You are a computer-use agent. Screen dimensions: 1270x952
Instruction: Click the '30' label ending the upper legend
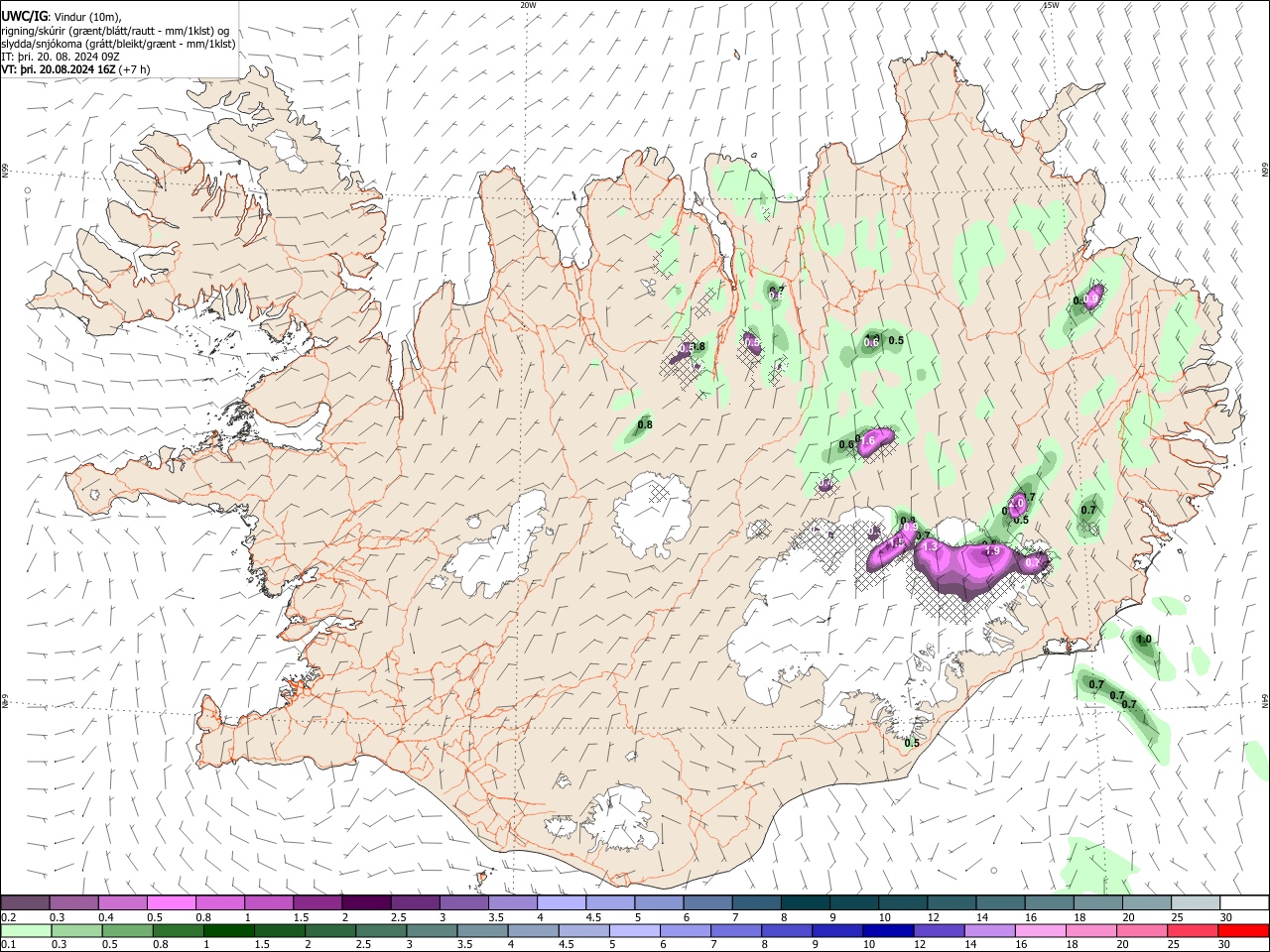click(1225, 917)
